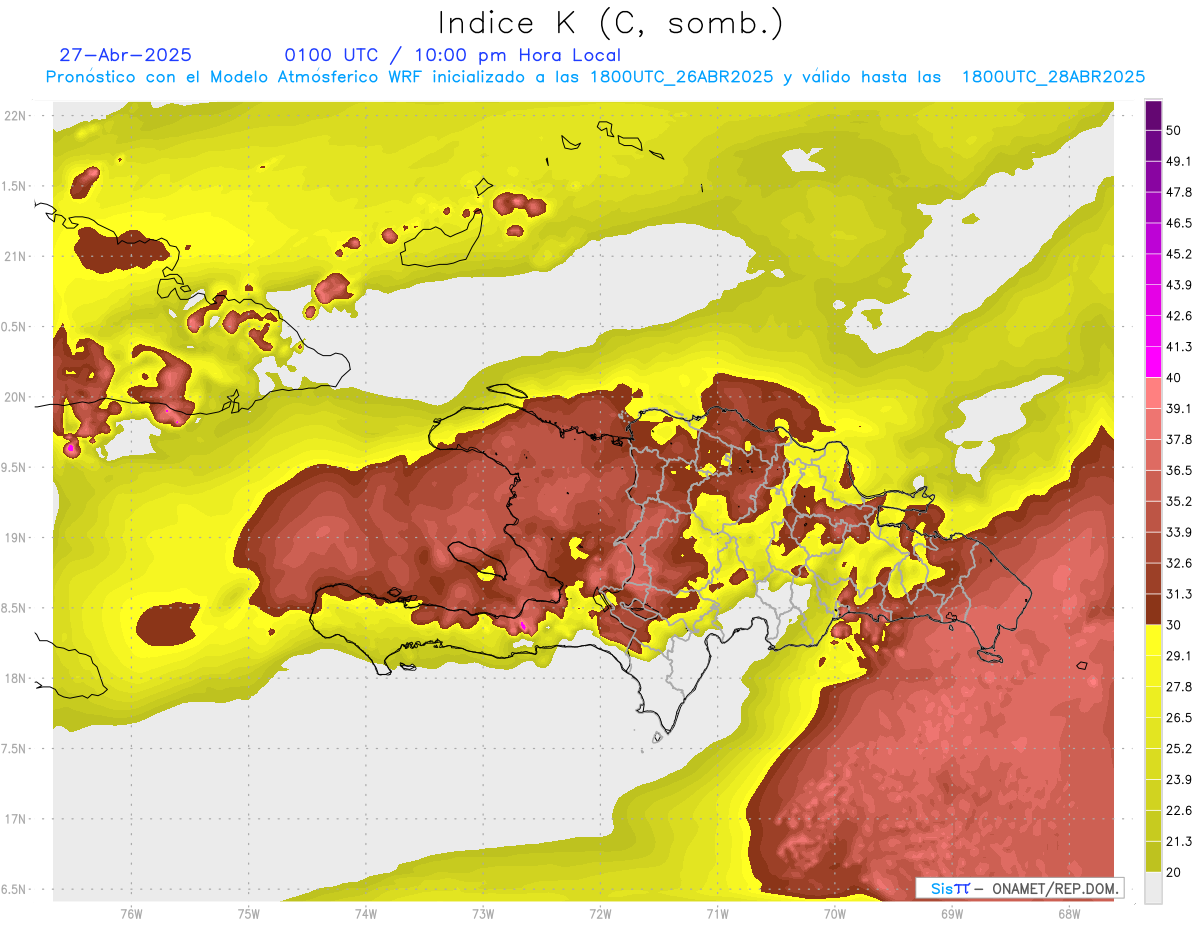Pick the bright yellow swatch between 29.1 and 30
Viewport: 1200px width, 927px height.
coord(1153,641)
